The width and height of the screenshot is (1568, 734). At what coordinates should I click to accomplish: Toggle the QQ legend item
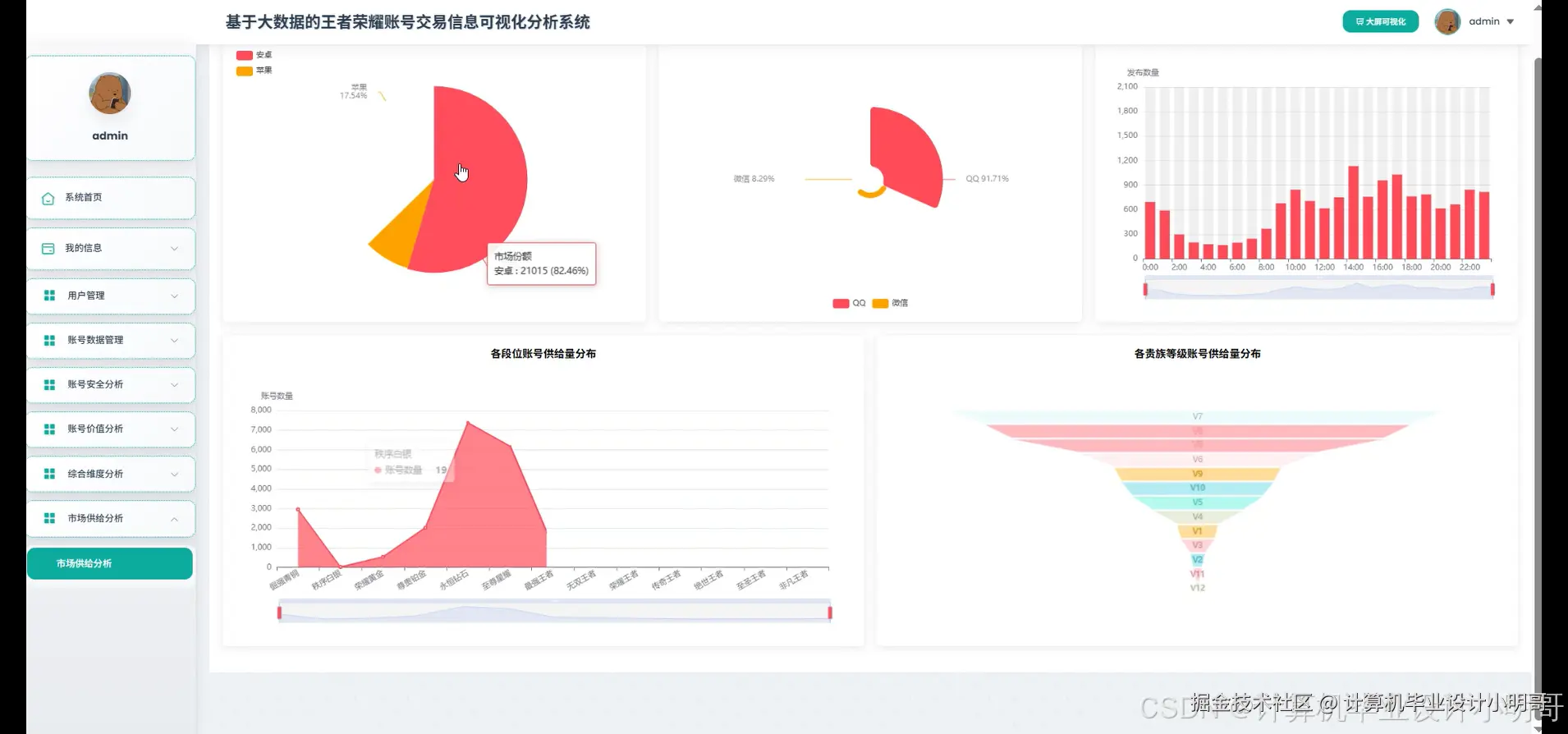849,303
